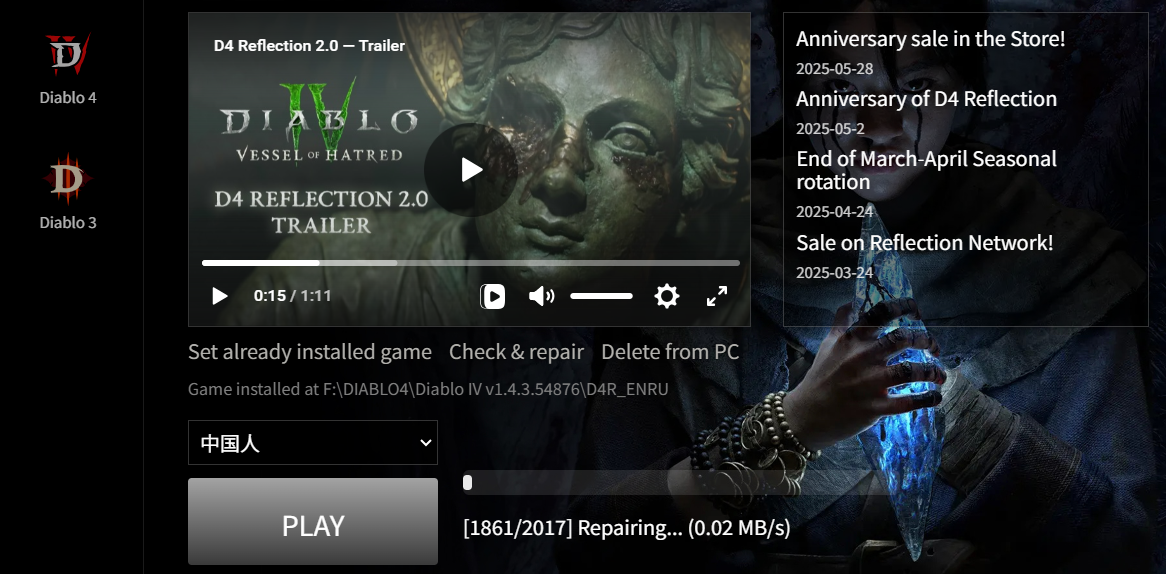Open Anniversary sale in the Store news

click(x=930, y=39)
